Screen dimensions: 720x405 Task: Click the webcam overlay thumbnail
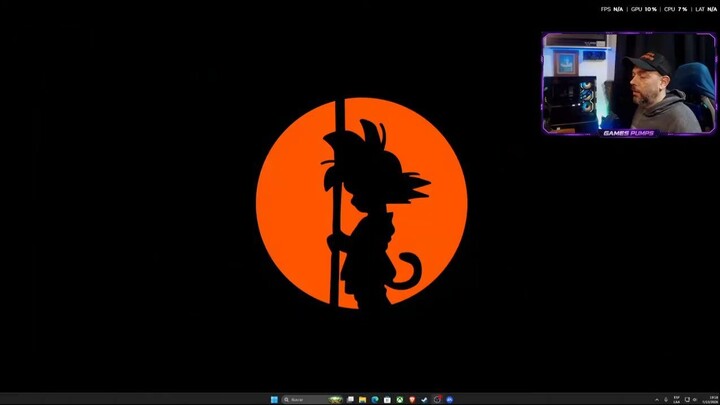tap(629, 84)
